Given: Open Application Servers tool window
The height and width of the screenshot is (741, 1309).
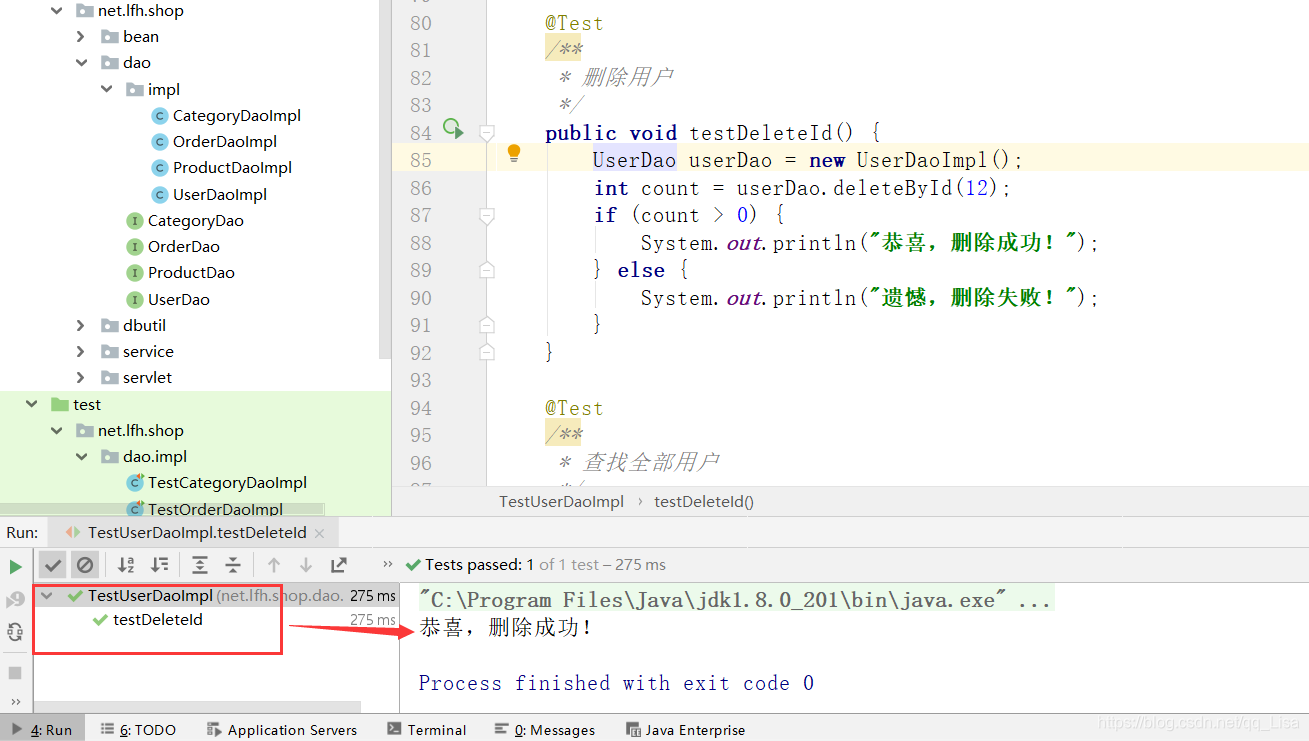Looking at the screenshot, I should pos(282,730).
